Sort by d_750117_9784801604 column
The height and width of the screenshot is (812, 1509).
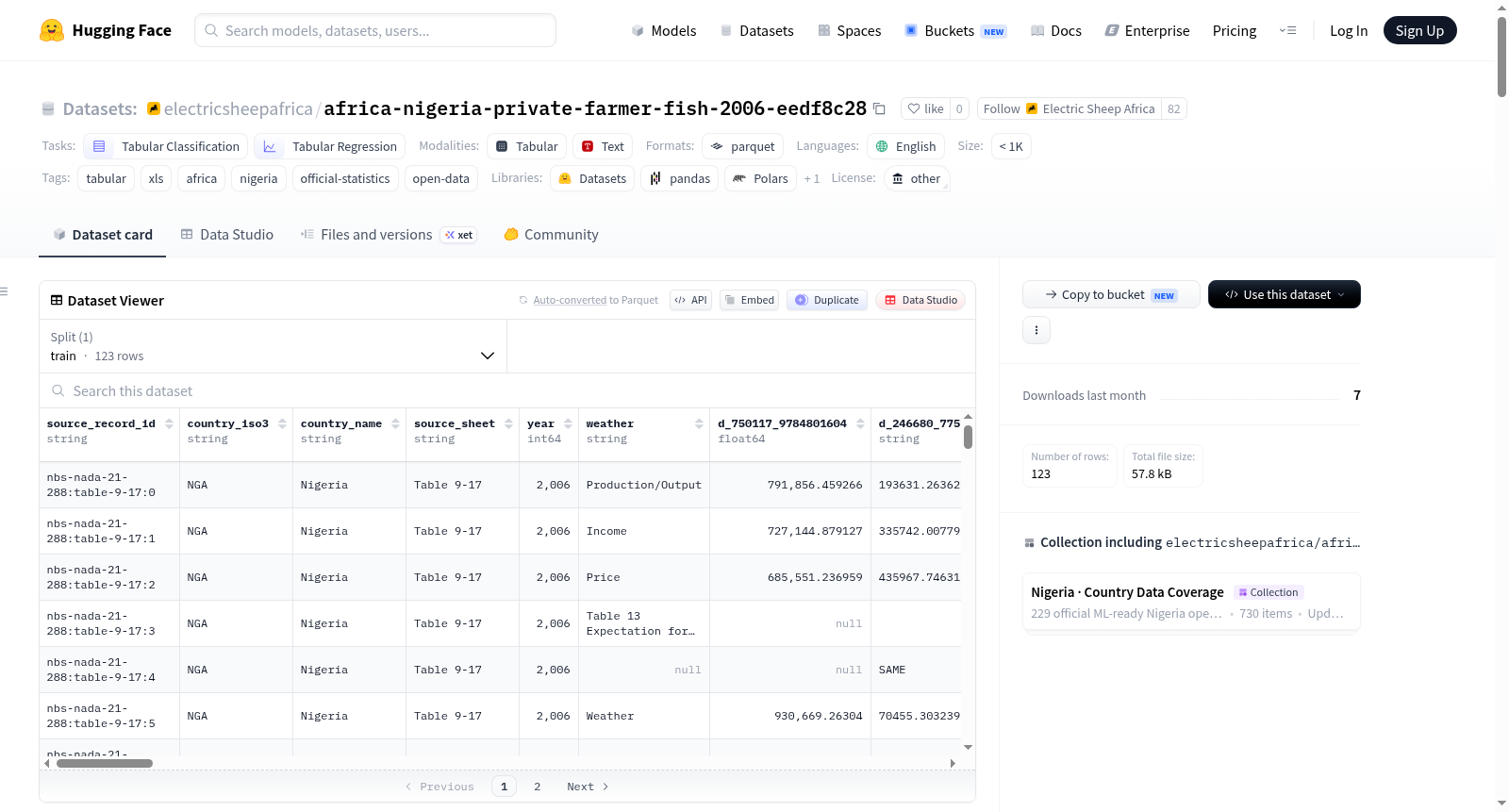(860, 423)
